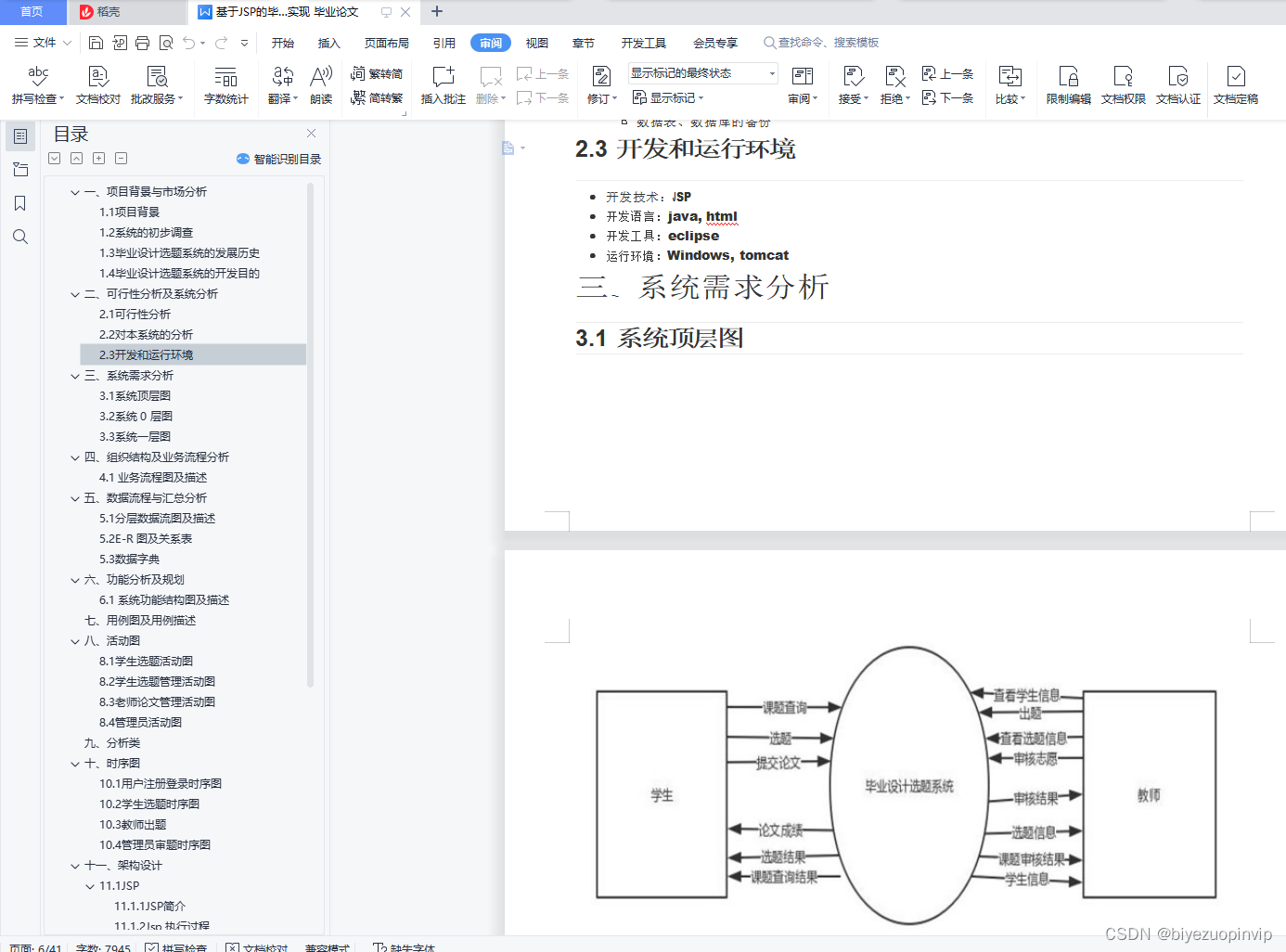Viewport: 1286px width, 952px height.
Task: Toggle document proofreading in status bar
Action: 257,947
